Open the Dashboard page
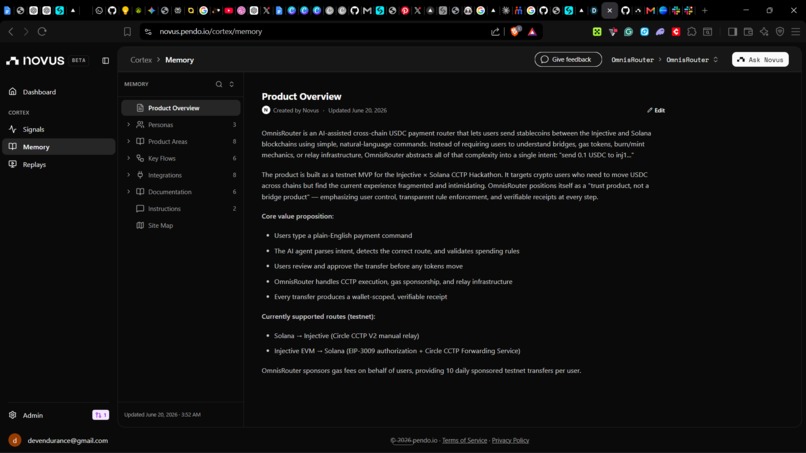Image resolution: width=806 pixels, height=453 pixels. (39, 92)
